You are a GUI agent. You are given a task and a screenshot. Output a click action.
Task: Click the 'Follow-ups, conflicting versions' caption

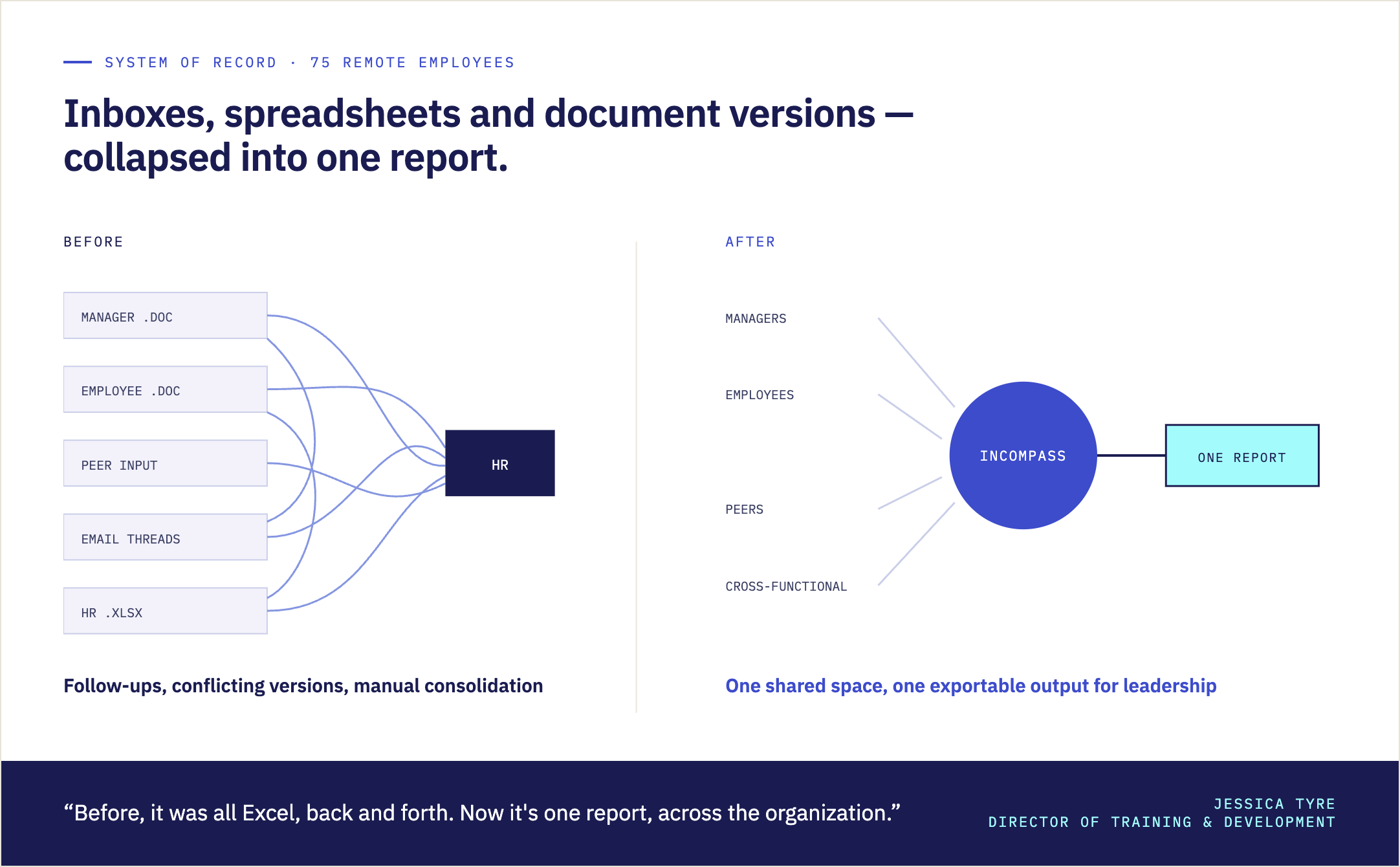tap(303, 686)
